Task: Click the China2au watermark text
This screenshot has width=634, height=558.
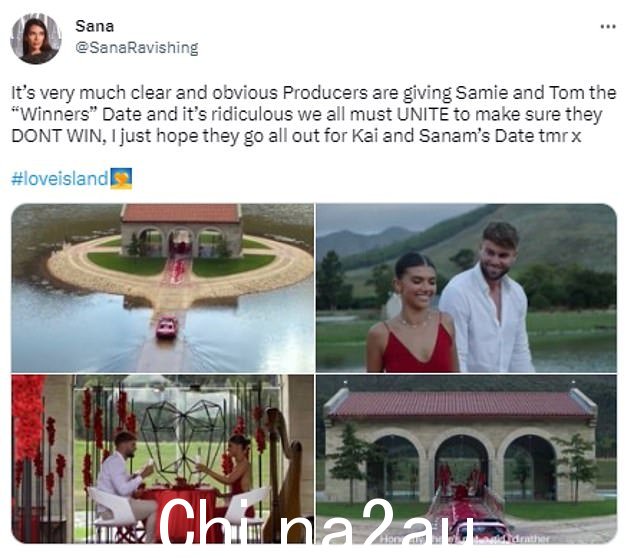Action: pos(316,522)
